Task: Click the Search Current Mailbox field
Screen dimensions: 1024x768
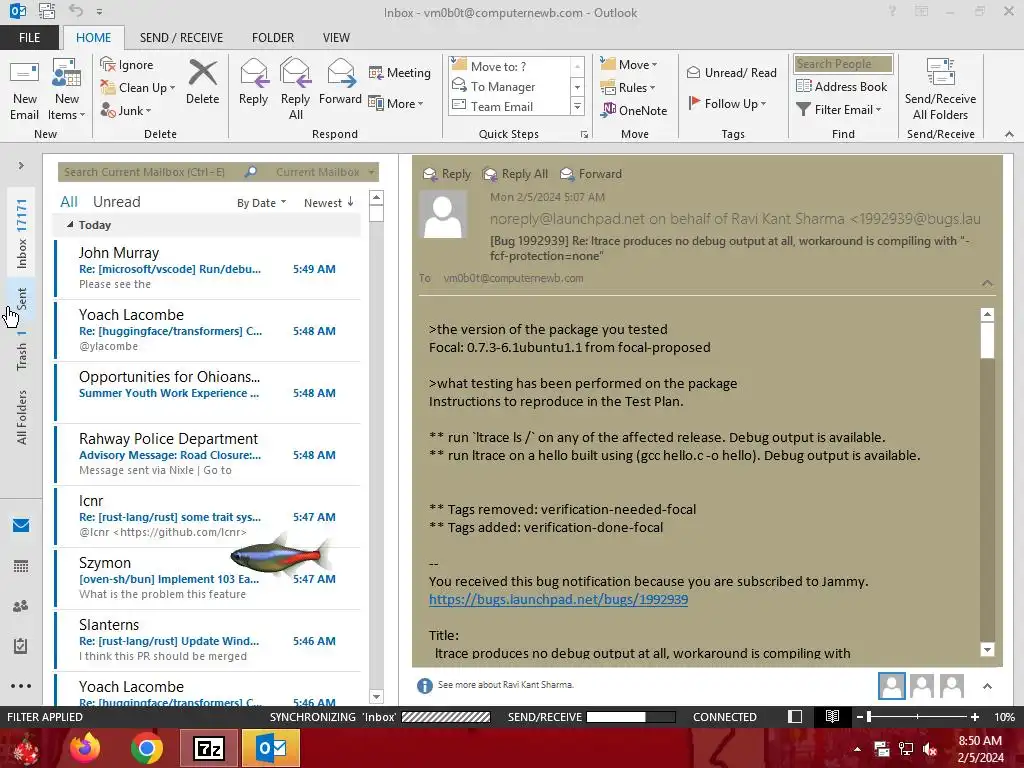Action: [x=150, y=172]
